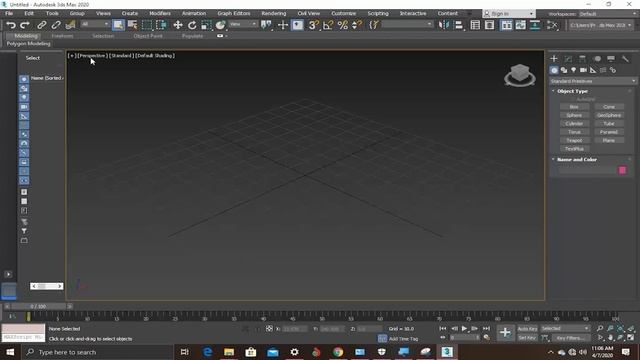Open the Motion panel tab icon

597,59
